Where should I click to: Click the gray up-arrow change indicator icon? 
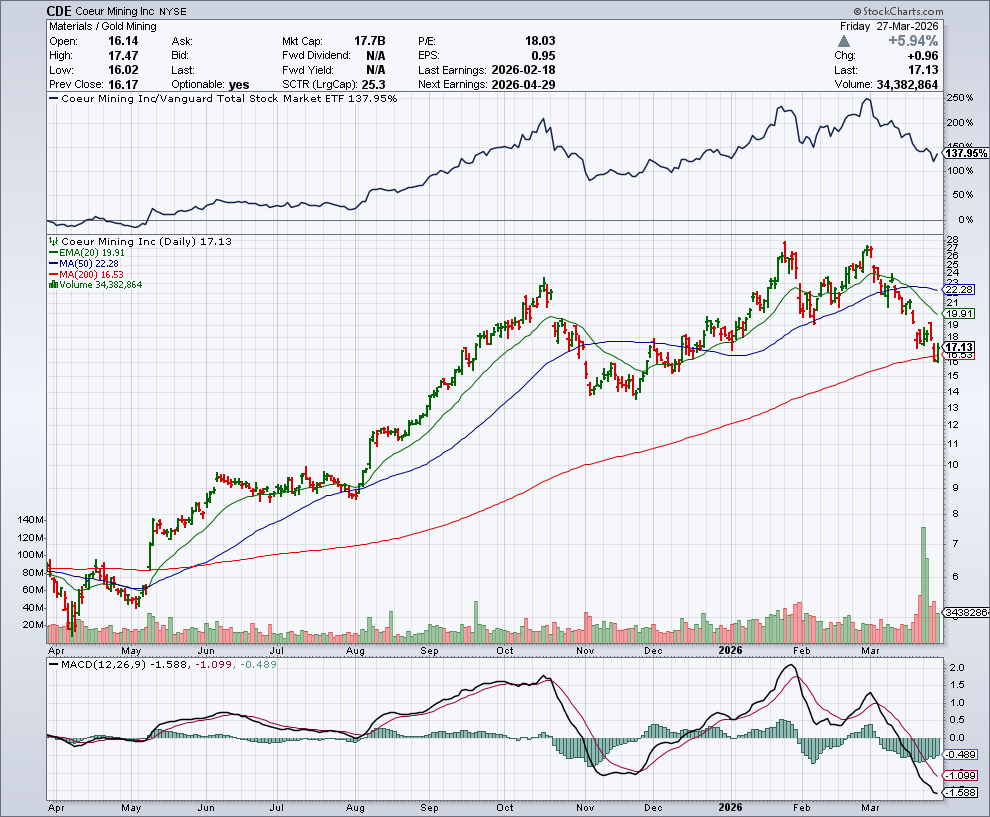click(x=844, y=41)
